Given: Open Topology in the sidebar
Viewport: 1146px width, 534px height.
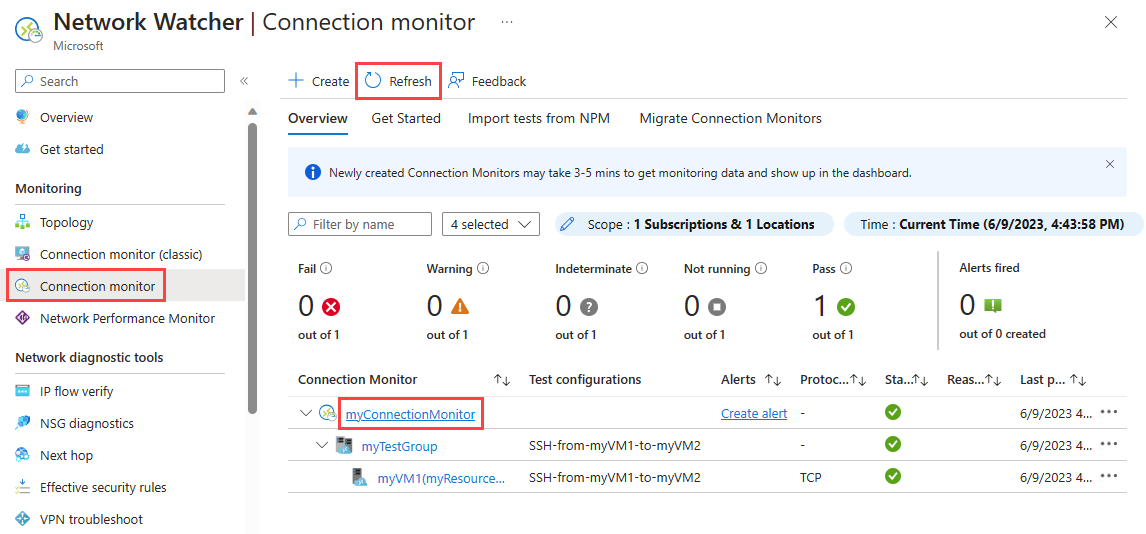Looking at the screenshot, I should [66, 222].
